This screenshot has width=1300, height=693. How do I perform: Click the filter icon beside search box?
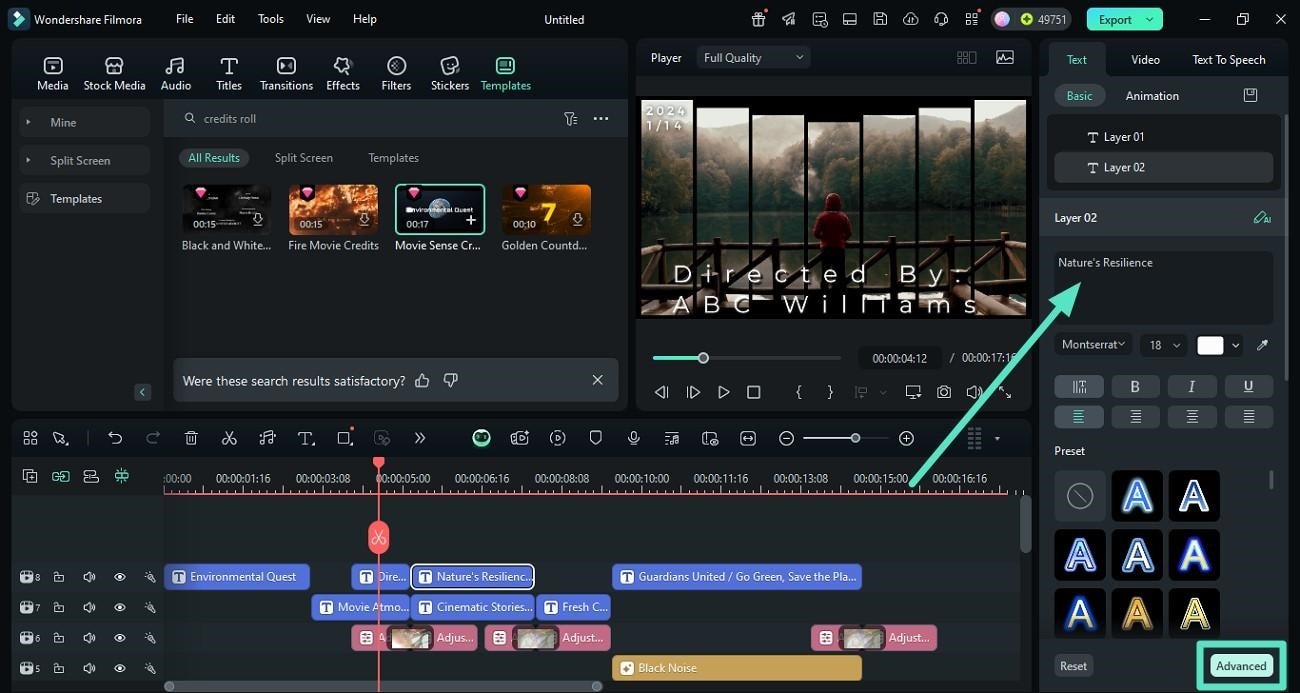[x=570, y=118]
